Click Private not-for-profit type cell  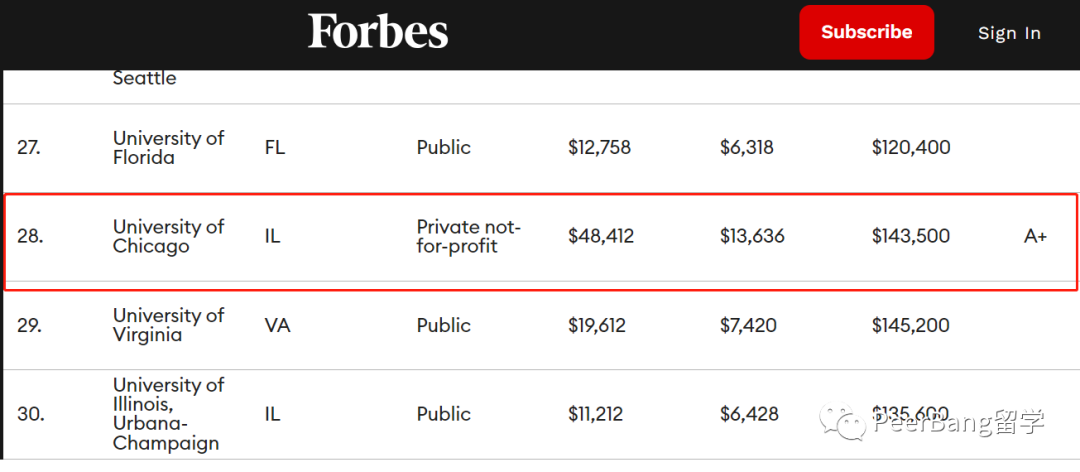pos(469,236)
